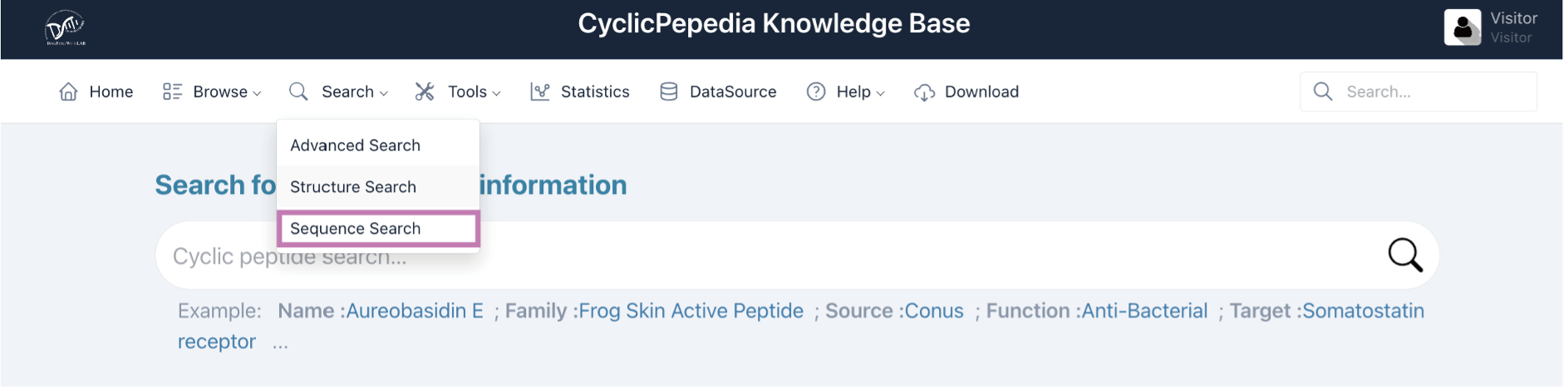This screenshot has height=391, width=1568.
Task: Click the Help question mark icon
Action: [x=816, y=92]
